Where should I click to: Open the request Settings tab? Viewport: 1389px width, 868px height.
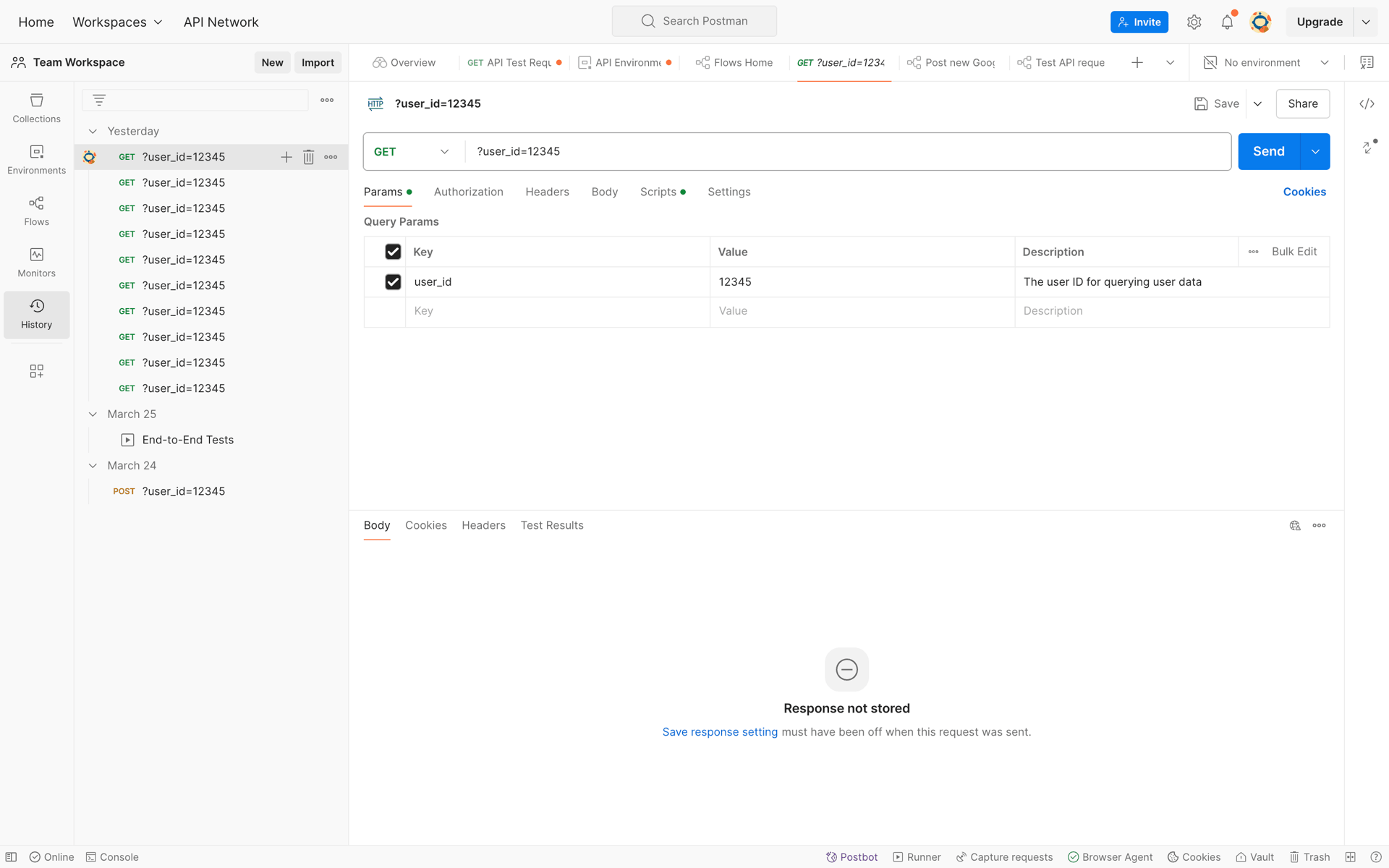pos(729,192)
